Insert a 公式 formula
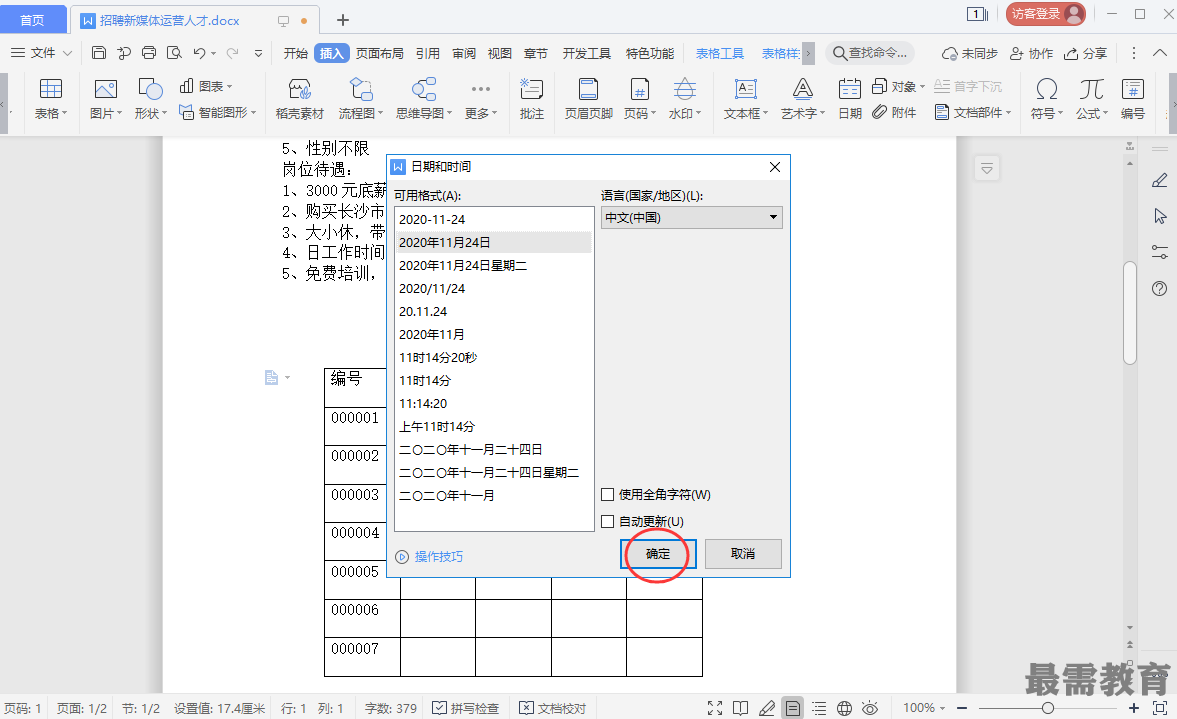 point(1091,98)
